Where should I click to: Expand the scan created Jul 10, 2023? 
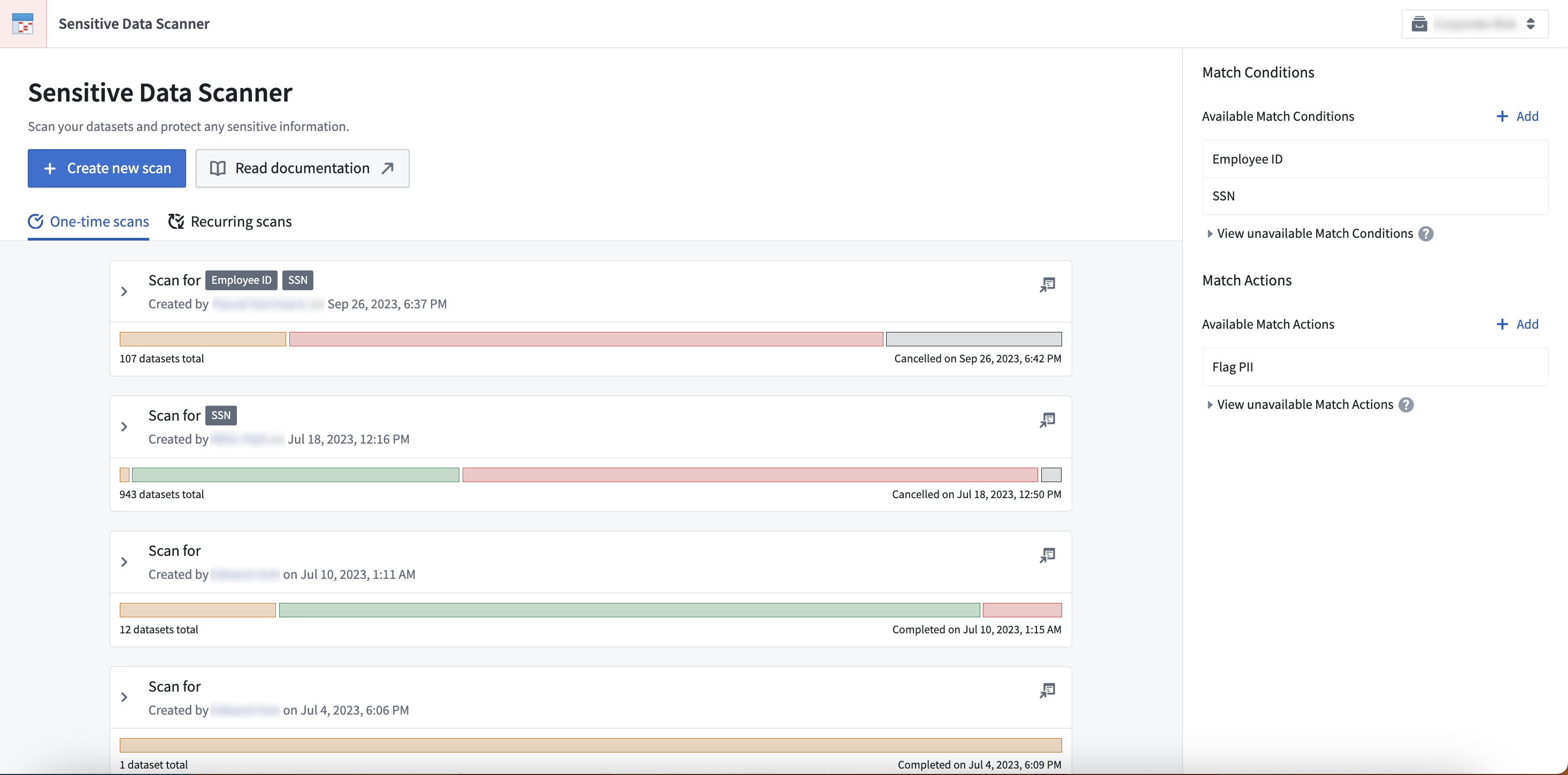pos(124,562)
